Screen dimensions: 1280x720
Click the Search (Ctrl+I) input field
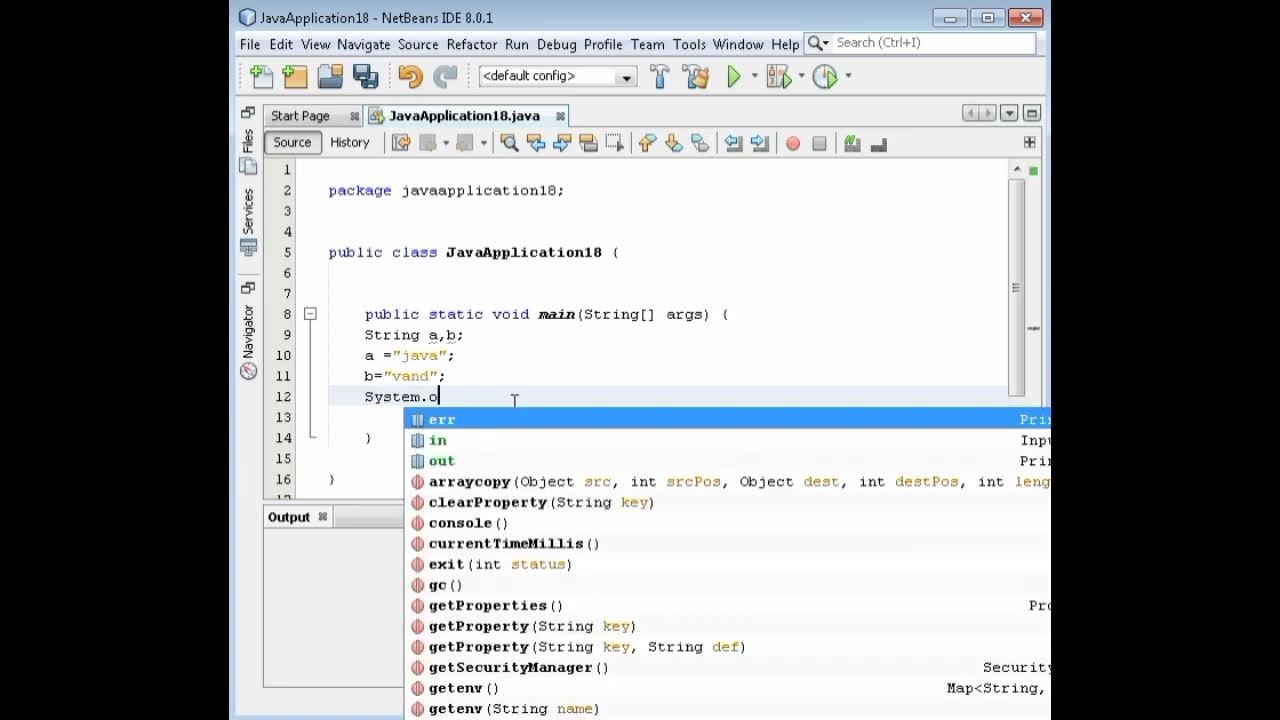point(933,43)
